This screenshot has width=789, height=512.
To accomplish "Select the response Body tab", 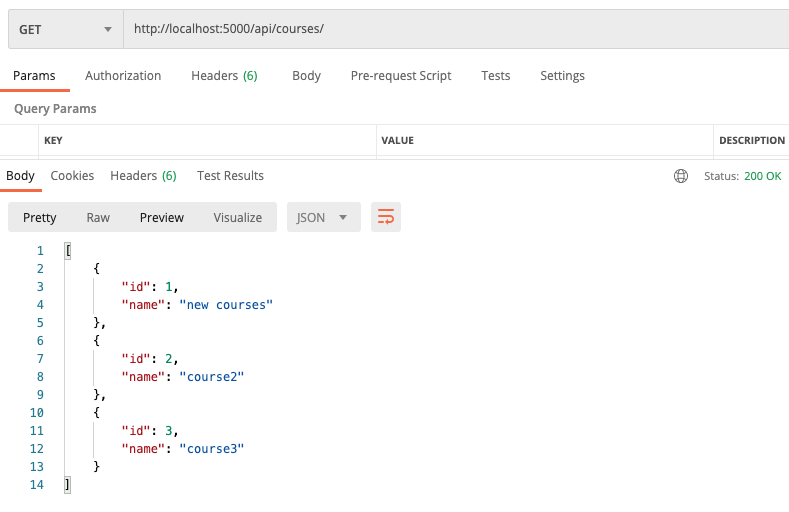I will point(20,176).
